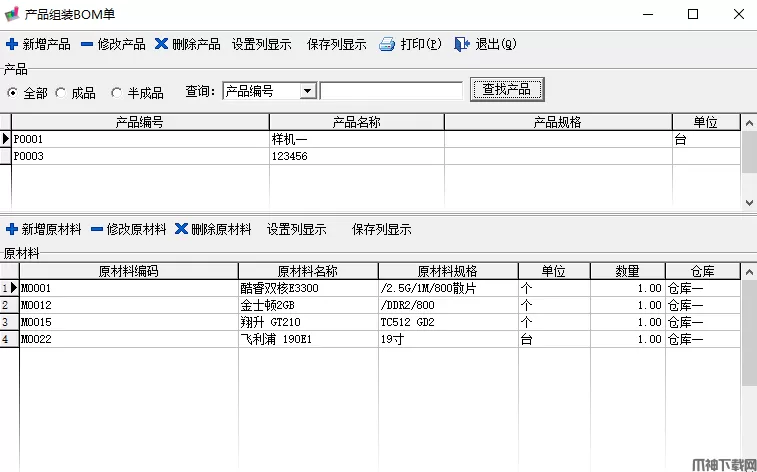Click the 仓库一 cell for M0001
Screen dimensions: 757x472
[703, 288]
